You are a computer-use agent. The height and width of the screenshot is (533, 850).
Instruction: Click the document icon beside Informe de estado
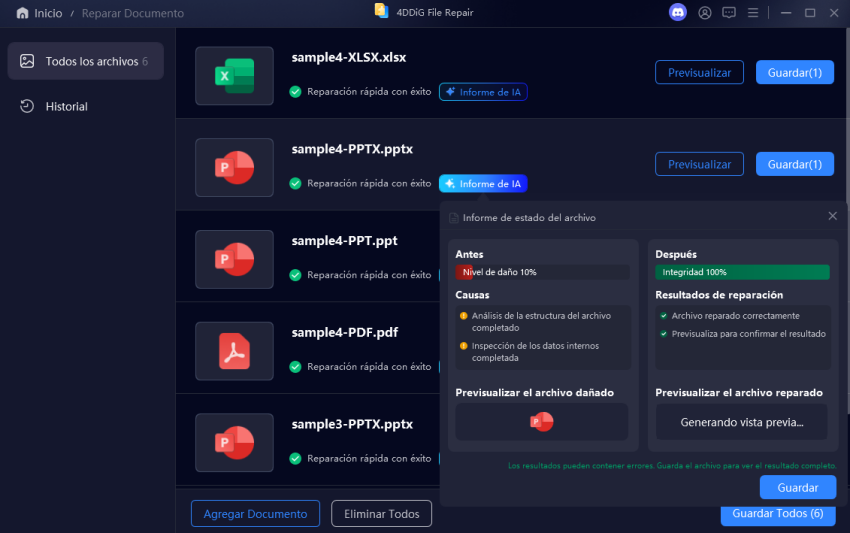coord(454,218)
